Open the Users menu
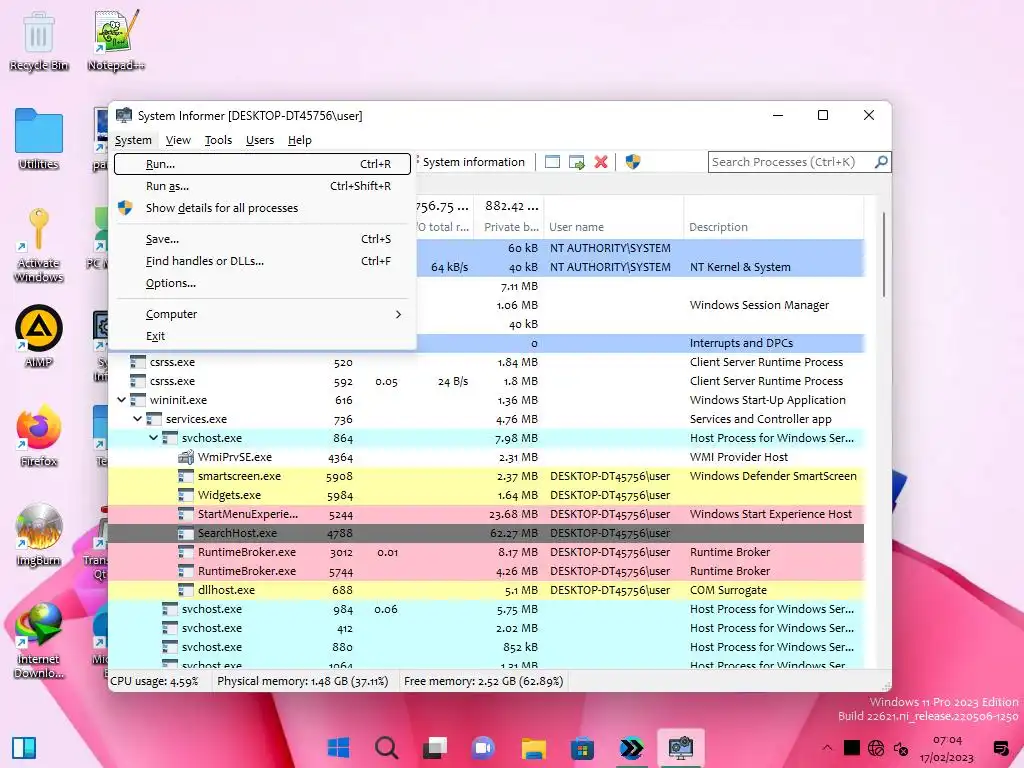1024x768 pixels. (x=260, y=140)
